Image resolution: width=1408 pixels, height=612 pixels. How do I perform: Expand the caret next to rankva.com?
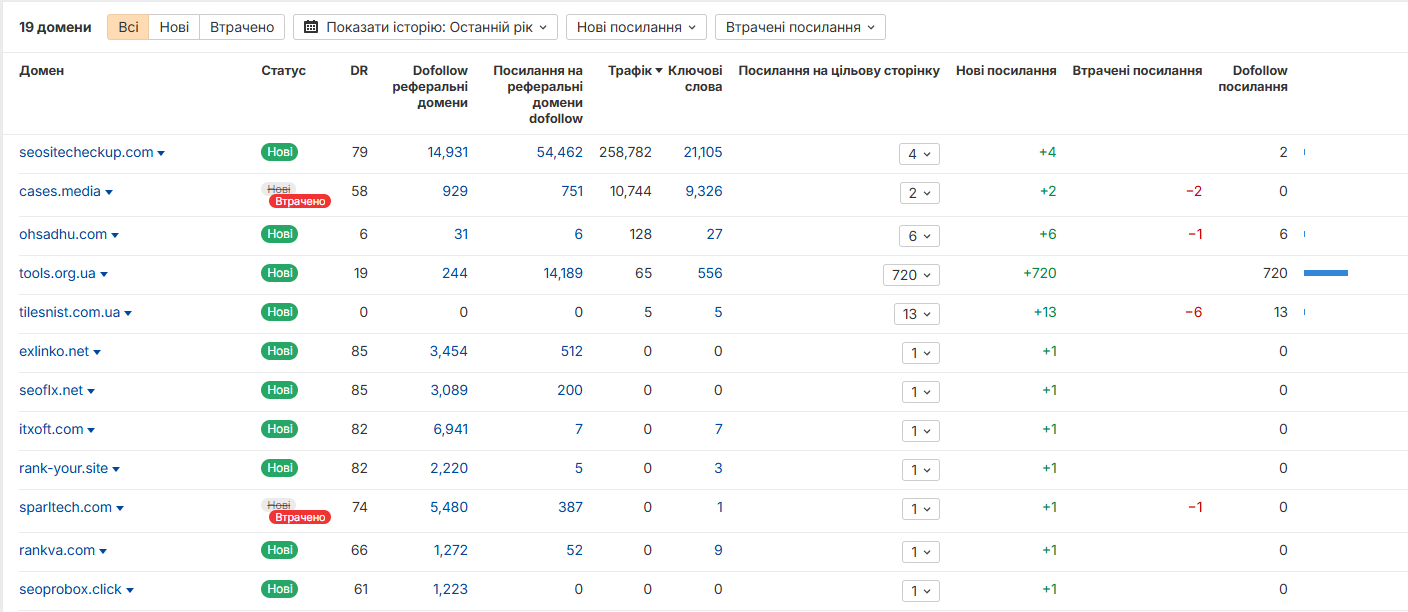[x=103, y=551]
